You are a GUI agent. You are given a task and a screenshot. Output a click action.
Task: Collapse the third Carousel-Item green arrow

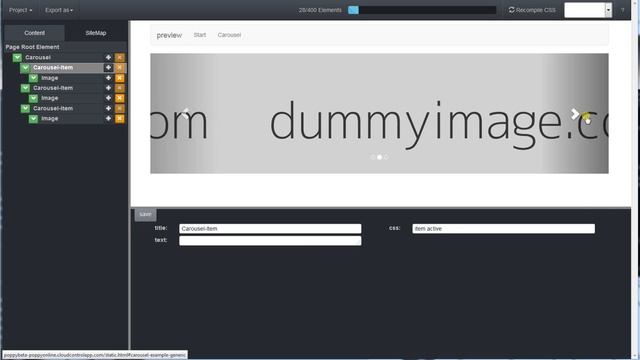click(x=25, y=109)
